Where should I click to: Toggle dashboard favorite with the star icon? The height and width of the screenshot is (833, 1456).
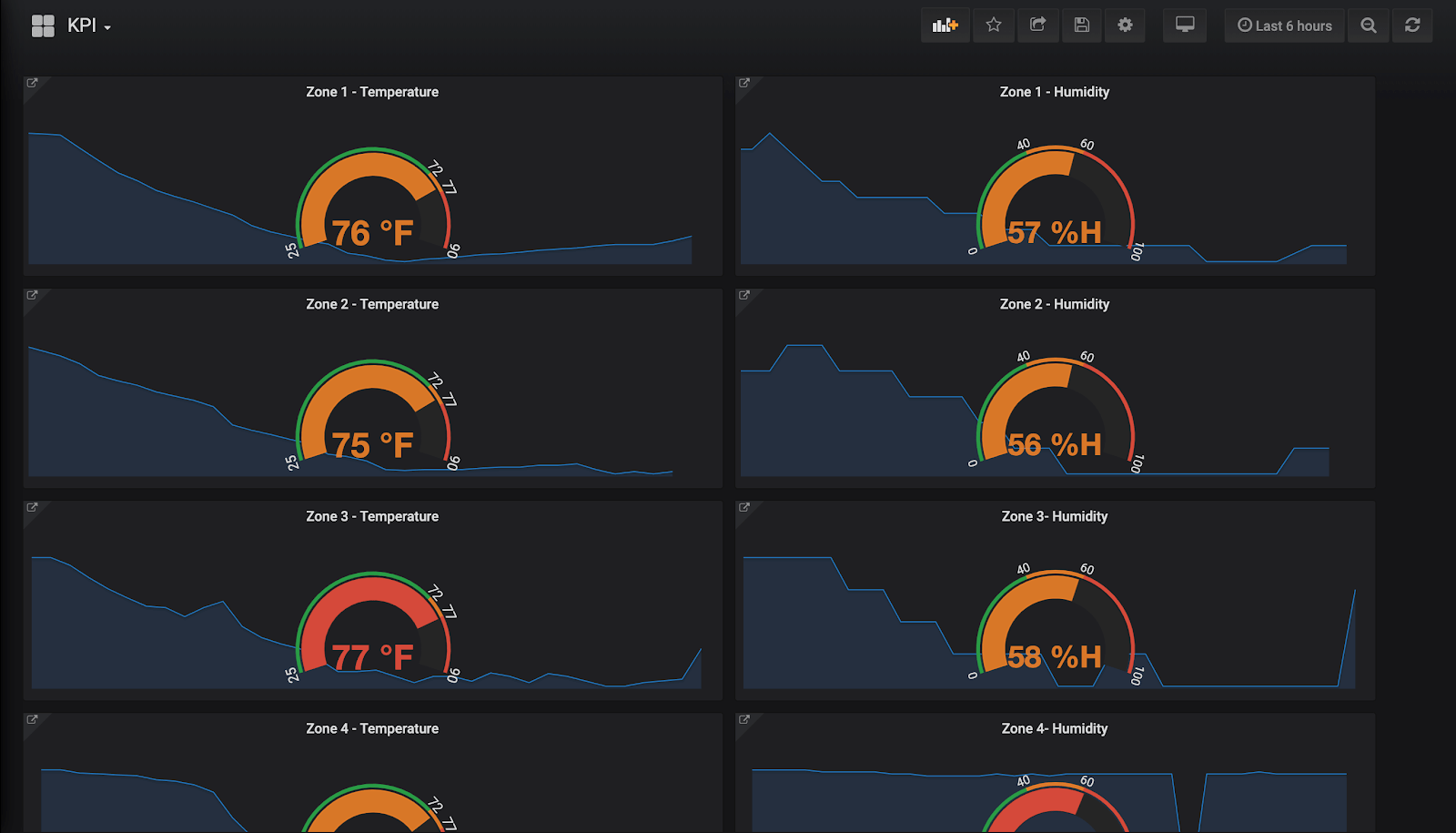click(x=994, y=25)
